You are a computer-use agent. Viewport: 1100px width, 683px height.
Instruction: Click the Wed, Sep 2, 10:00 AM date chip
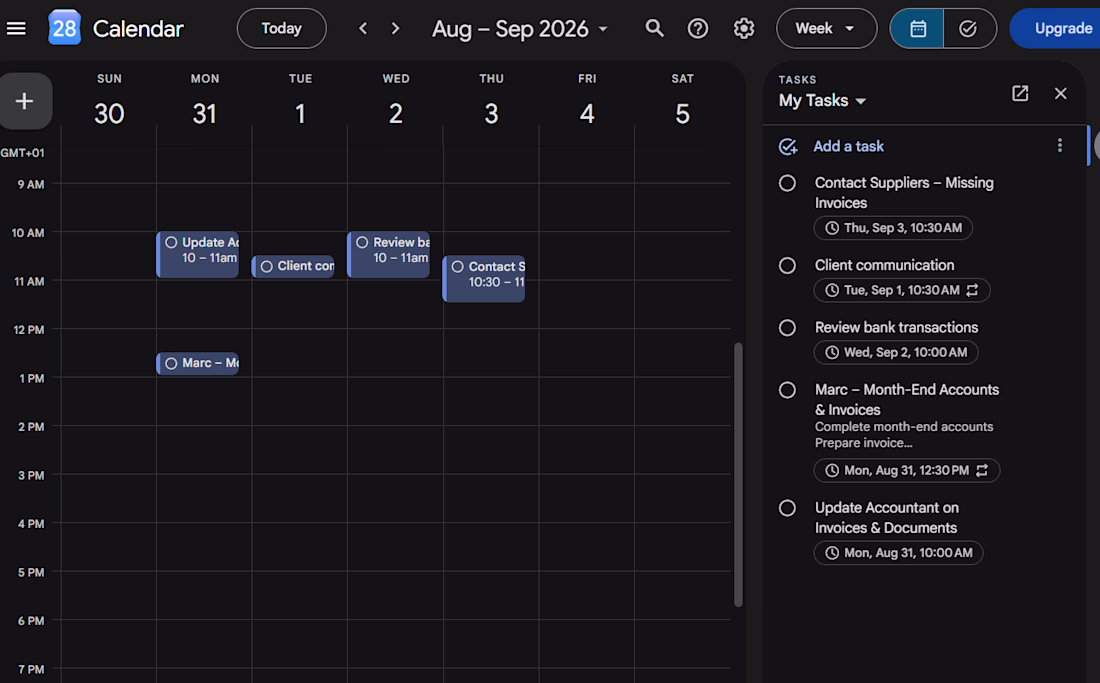896,352
